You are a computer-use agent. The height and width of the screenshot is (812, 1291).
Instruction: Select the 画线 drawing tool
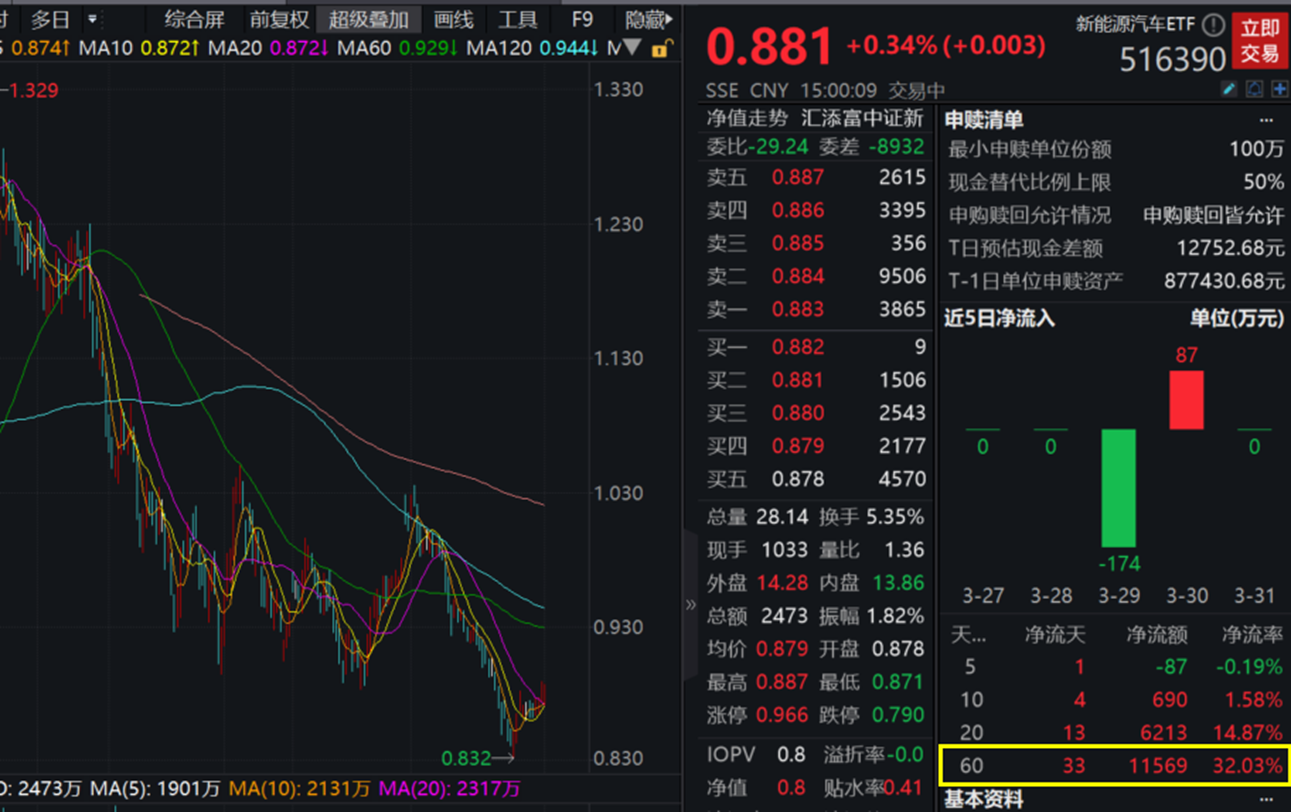pos(453,18)
